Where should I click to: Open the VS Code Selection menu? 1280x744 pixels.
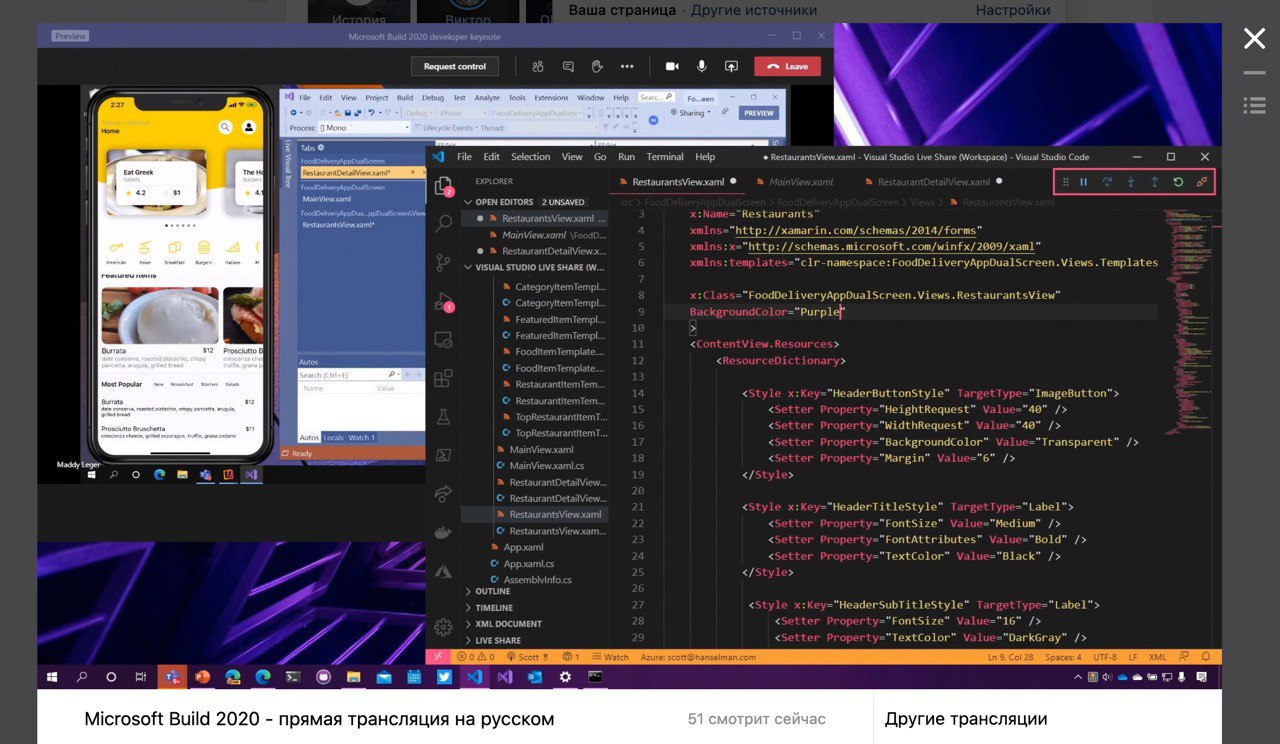[530, 157]
